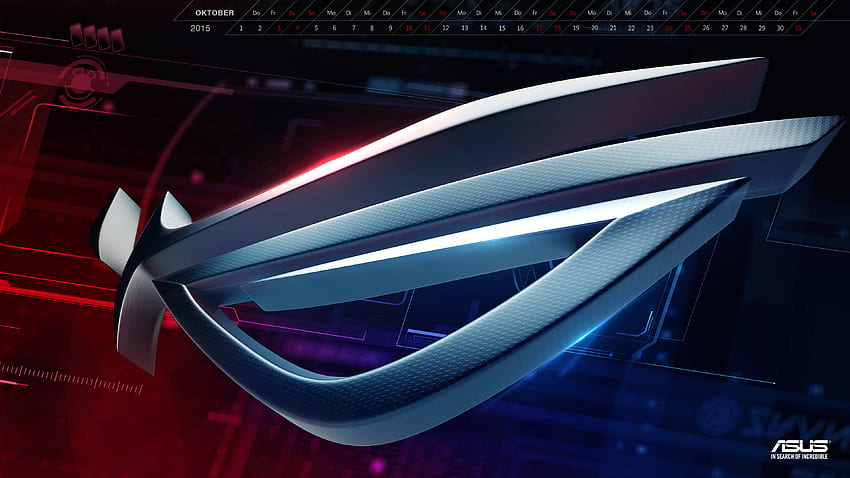Click the Mo weekday label above date 5
Viewport: 850px width, 478px height.
(x=331, y=12)
